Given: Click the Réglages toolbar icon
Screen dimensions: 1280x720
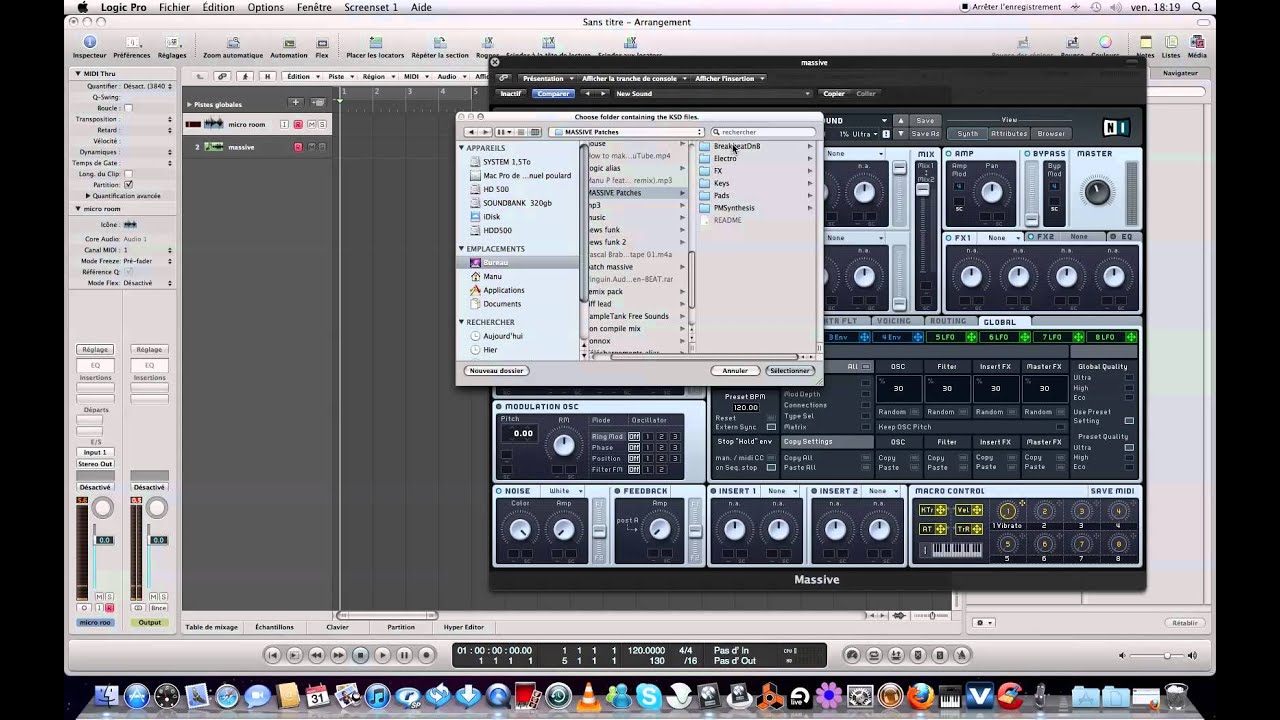Looking at the screenshot, I should [172, 43].
